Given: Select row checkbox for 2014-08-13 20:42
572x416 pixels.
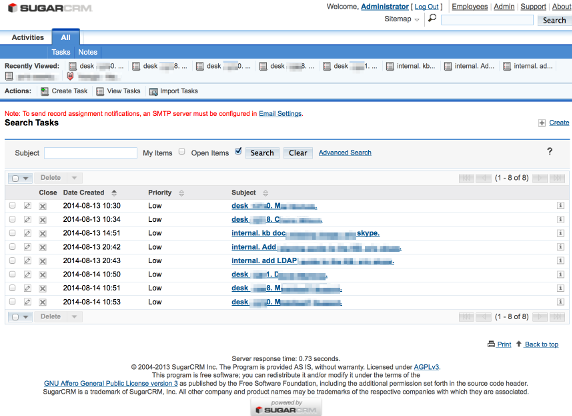Looking at the screenshot, I should coord(12,247).
